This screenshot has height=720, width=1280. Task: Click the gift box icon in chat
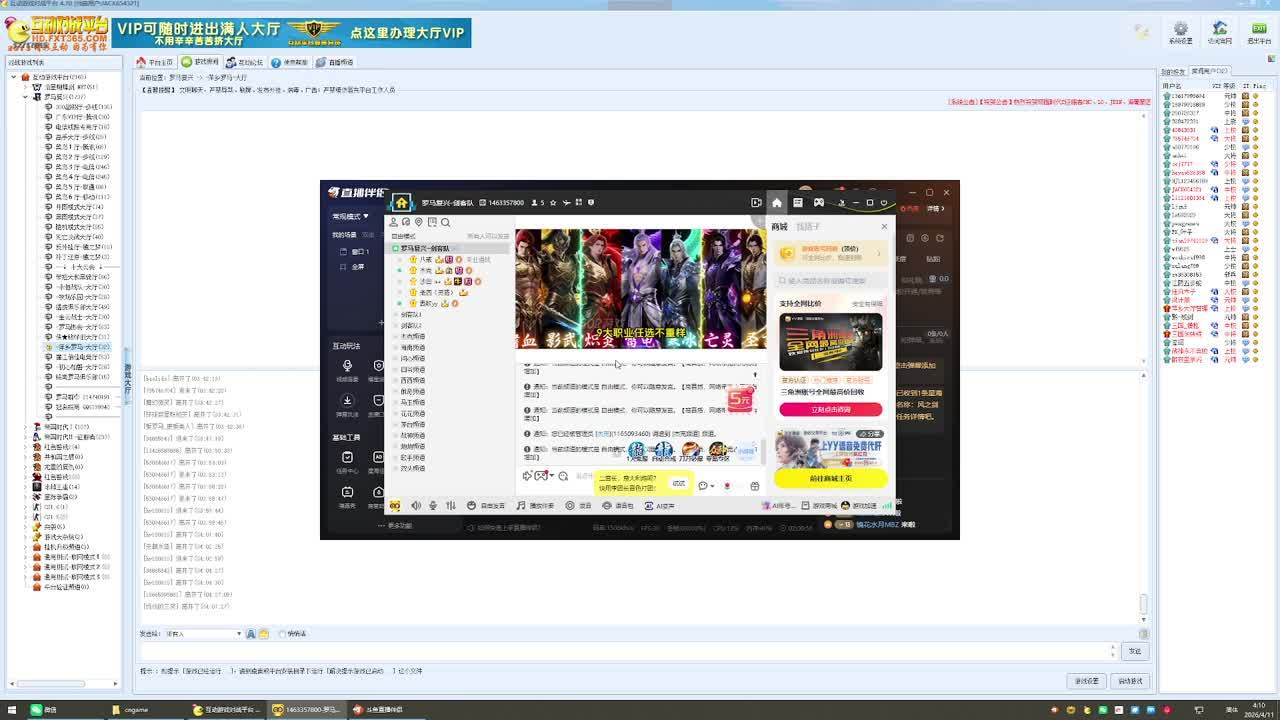754,486
